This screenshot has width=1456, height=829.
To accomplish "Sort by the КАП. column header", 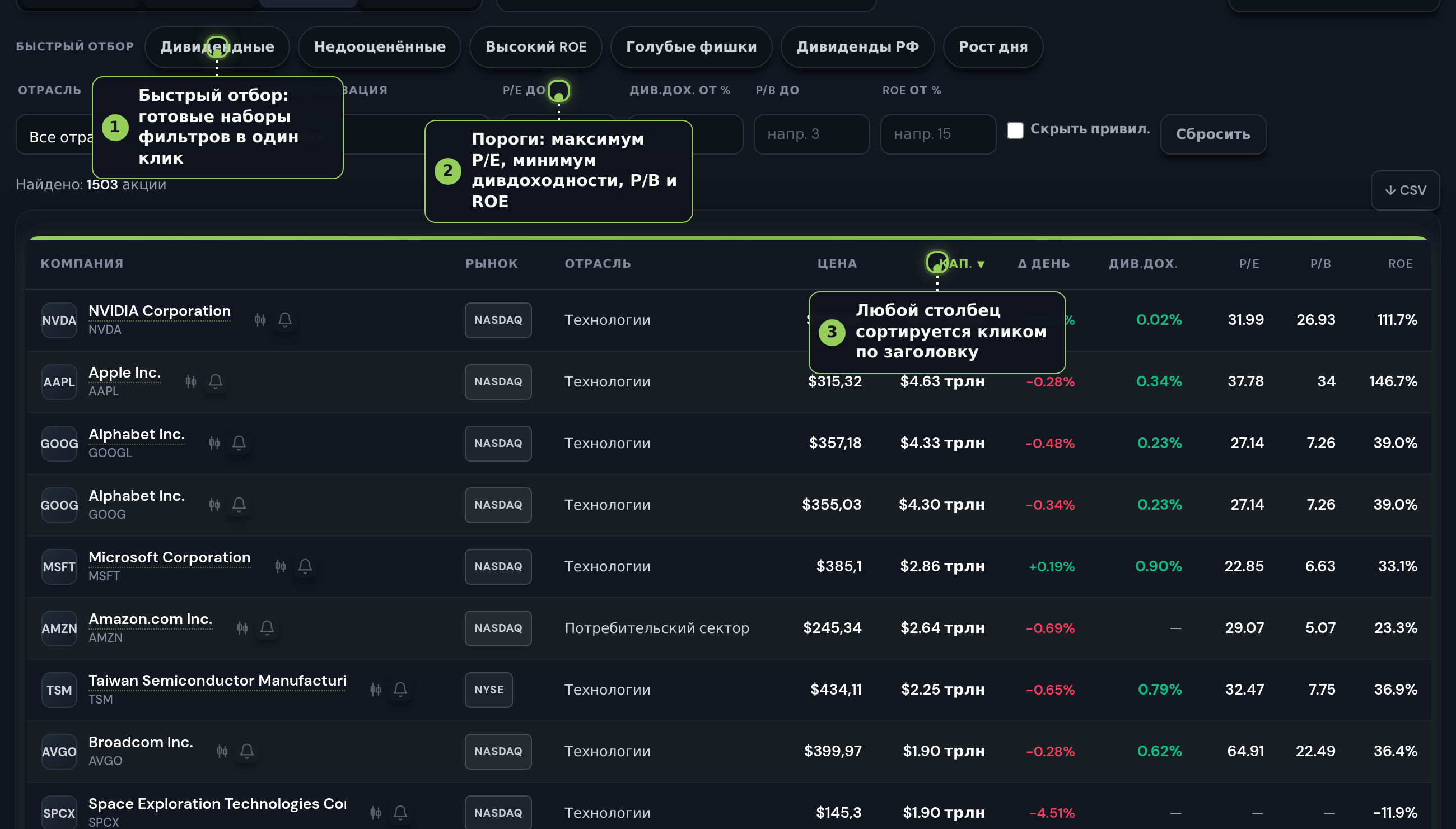I will 961,264.
